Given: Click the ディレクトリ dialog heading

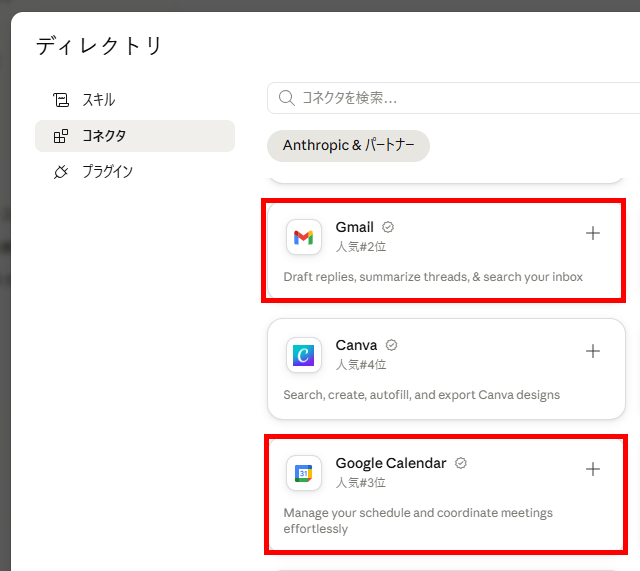Looking at the screenshot, I should click(x=99, y=45).
